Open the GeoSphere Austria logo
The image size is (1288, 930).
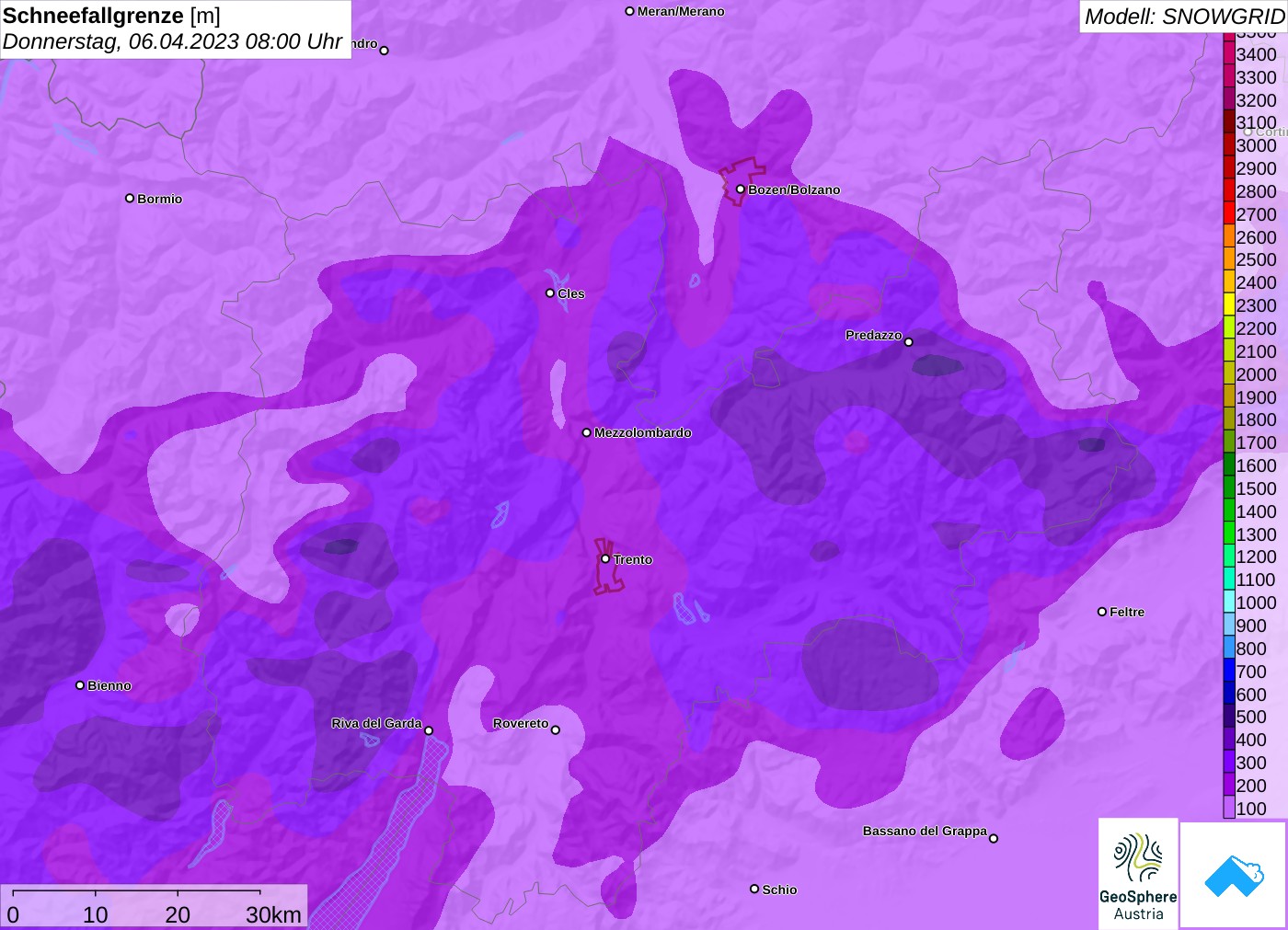pyautogui.click(x=1138, y=873)
